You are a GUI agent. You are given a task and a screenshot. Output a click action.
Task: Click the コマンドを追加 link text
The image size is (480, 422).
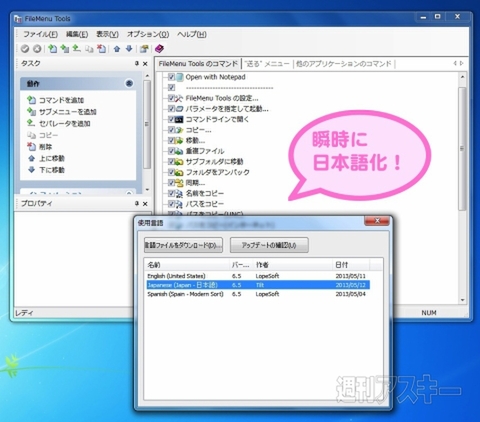(61, 100)
